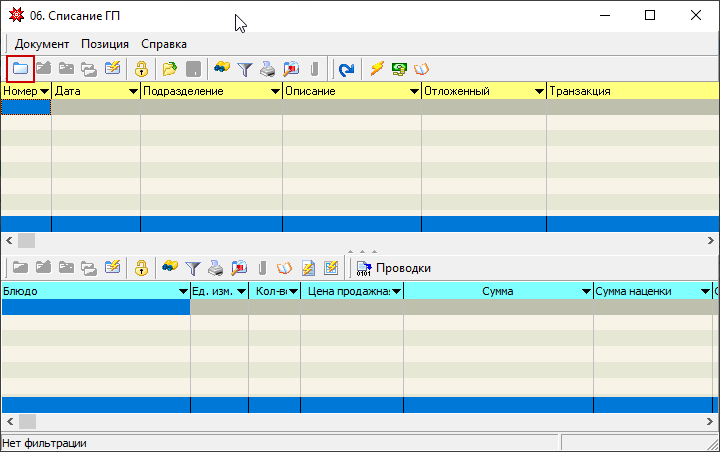The width and height of the screenshot is (720, 452).
Task: Click the binoculars search icon in upper toolbar
Action: tap(222, 68)
